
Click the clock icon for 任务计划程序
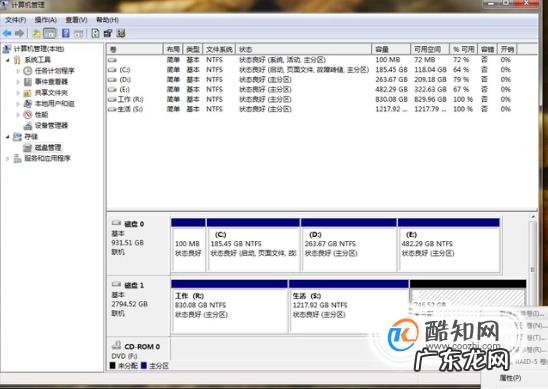click(28, 71)
